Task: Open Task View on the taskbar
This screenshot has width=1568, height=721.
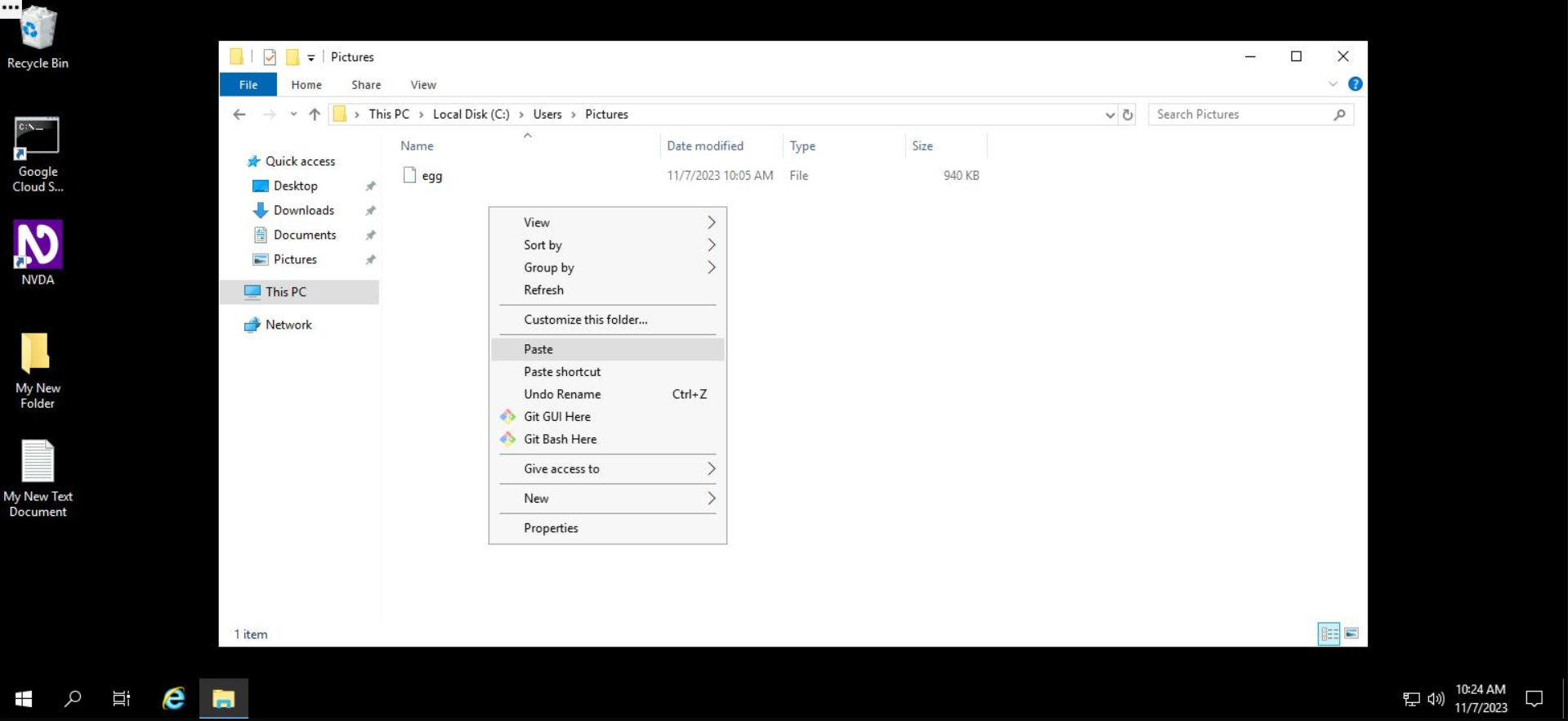Action: pyautogui.click(x=122, y=699)
